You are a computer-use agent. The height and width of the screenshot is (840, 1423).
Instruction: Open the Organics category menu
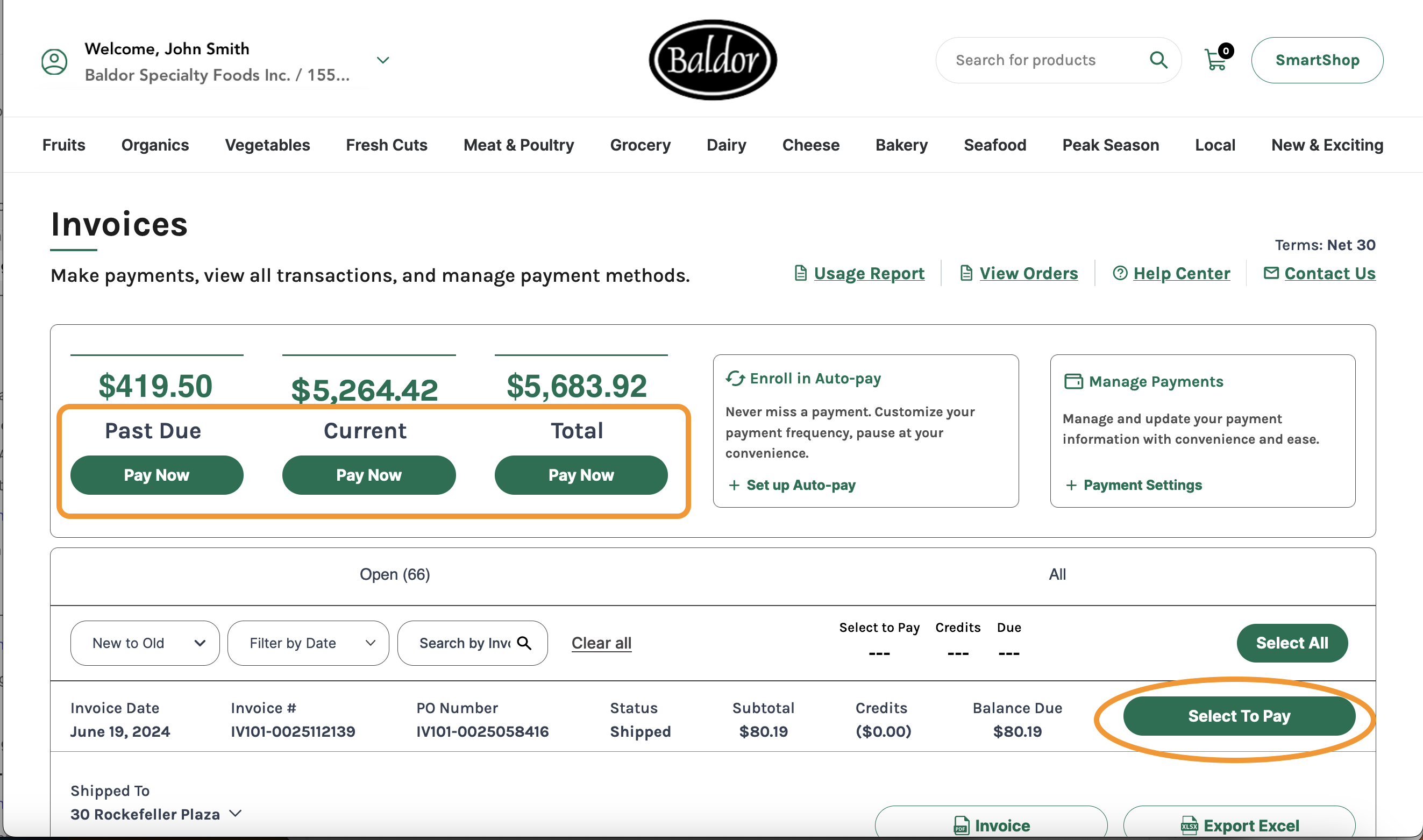pos(155,145)
